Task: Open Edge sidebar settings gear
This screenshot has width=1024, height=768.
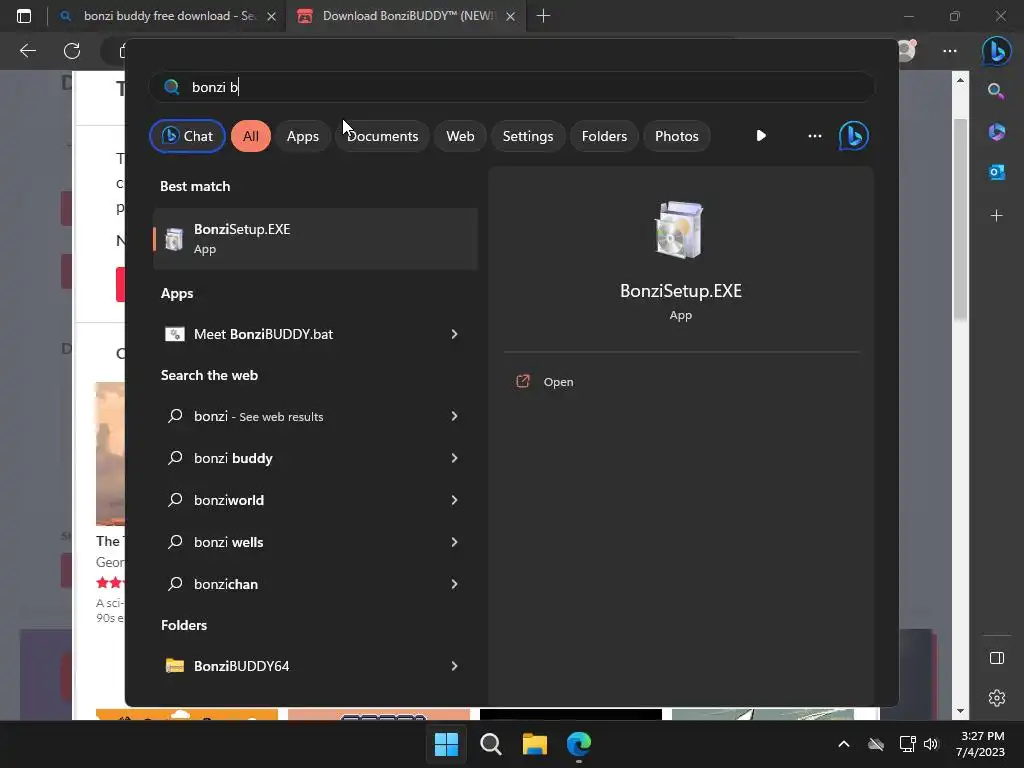Action: pos(997,698)
